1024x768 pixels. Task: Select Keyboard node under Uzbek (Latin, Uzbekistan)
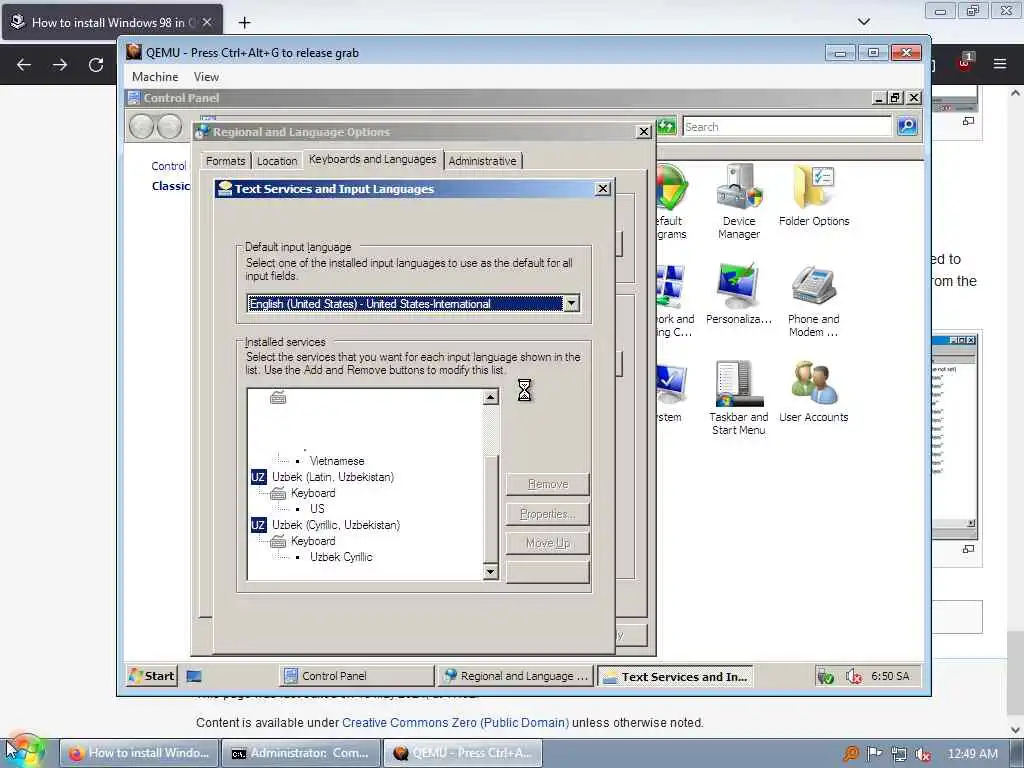[x=313, y=493]
